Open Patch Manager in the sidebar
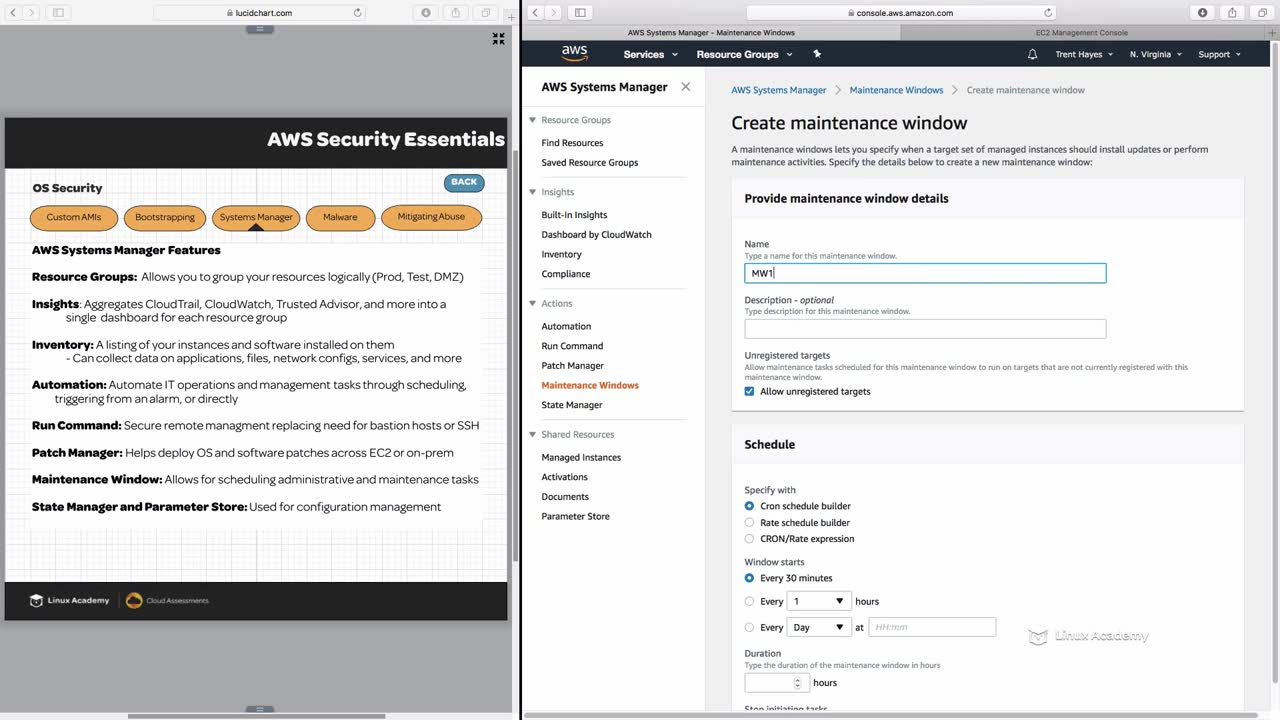This screenshot has height=720, width=1280. 572,366
